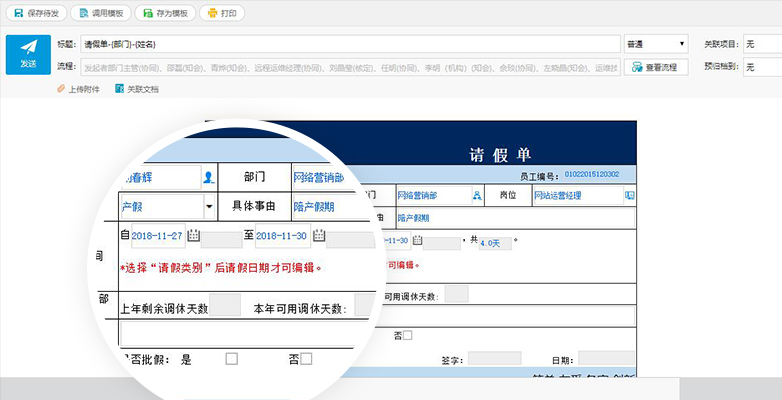Expand the 产假 leave type dropdown
The image size is (782, 400).
208,206
